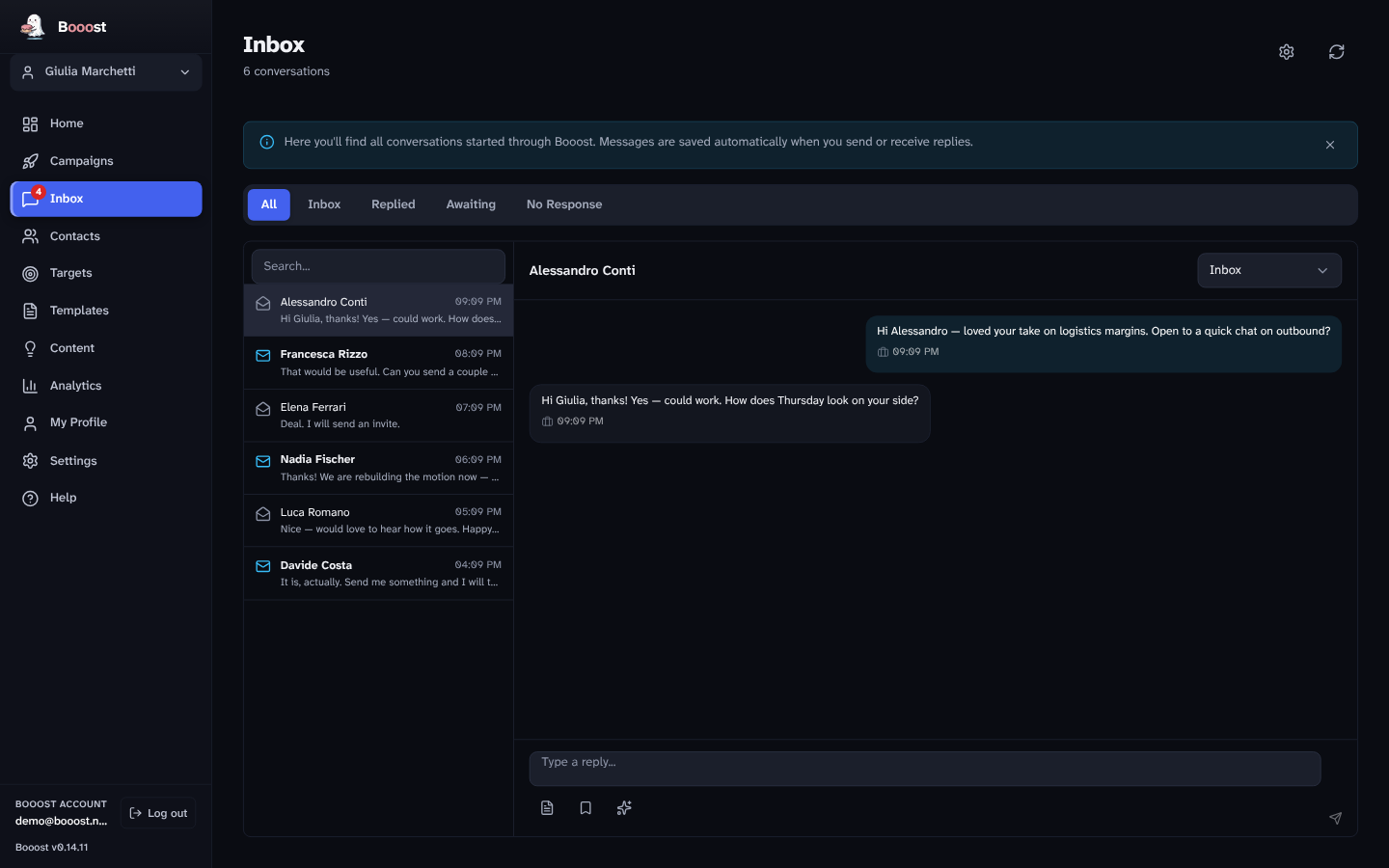Click the Templates document icon in sidebar
The image size is (1389, 868).
31,311
